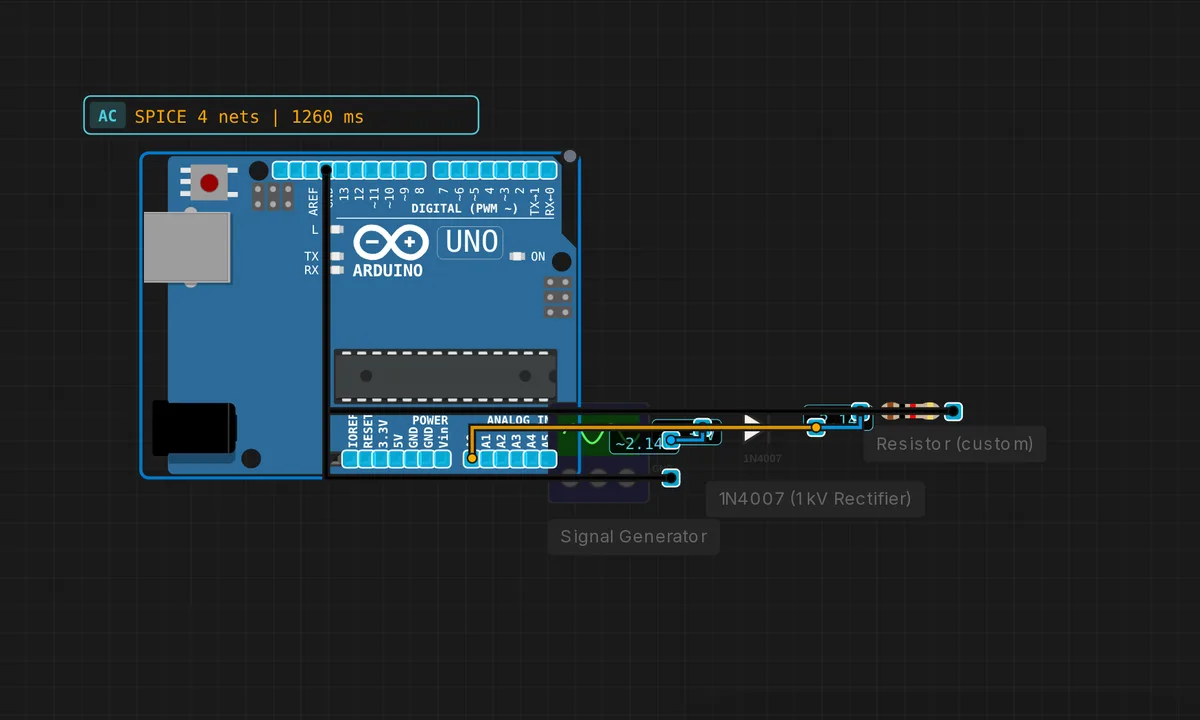Select the Vin power pin

coord(442,459)
